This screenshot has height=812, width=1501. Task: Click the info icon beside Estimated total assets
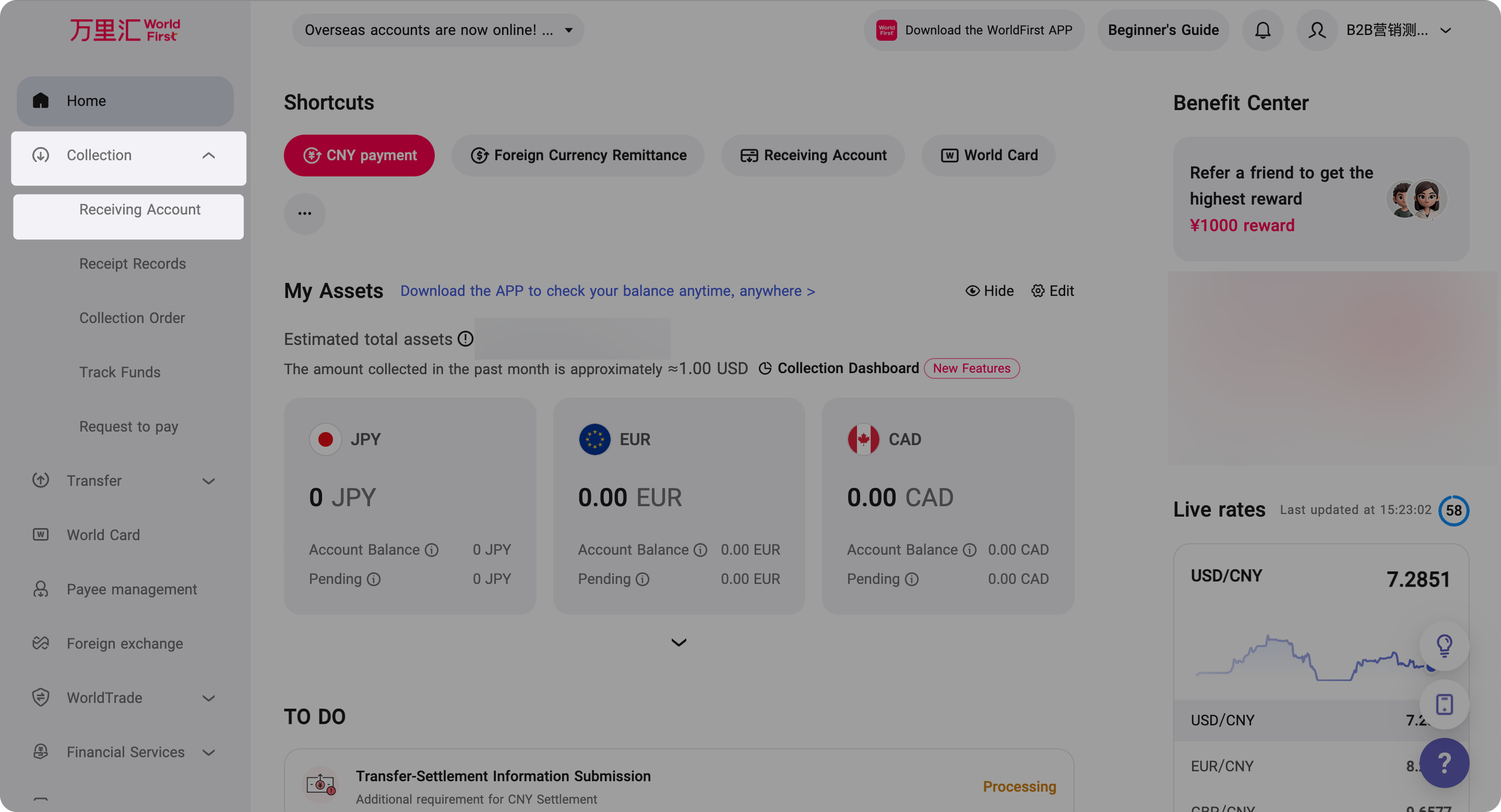pyautogui.click(x=465, y=339)
